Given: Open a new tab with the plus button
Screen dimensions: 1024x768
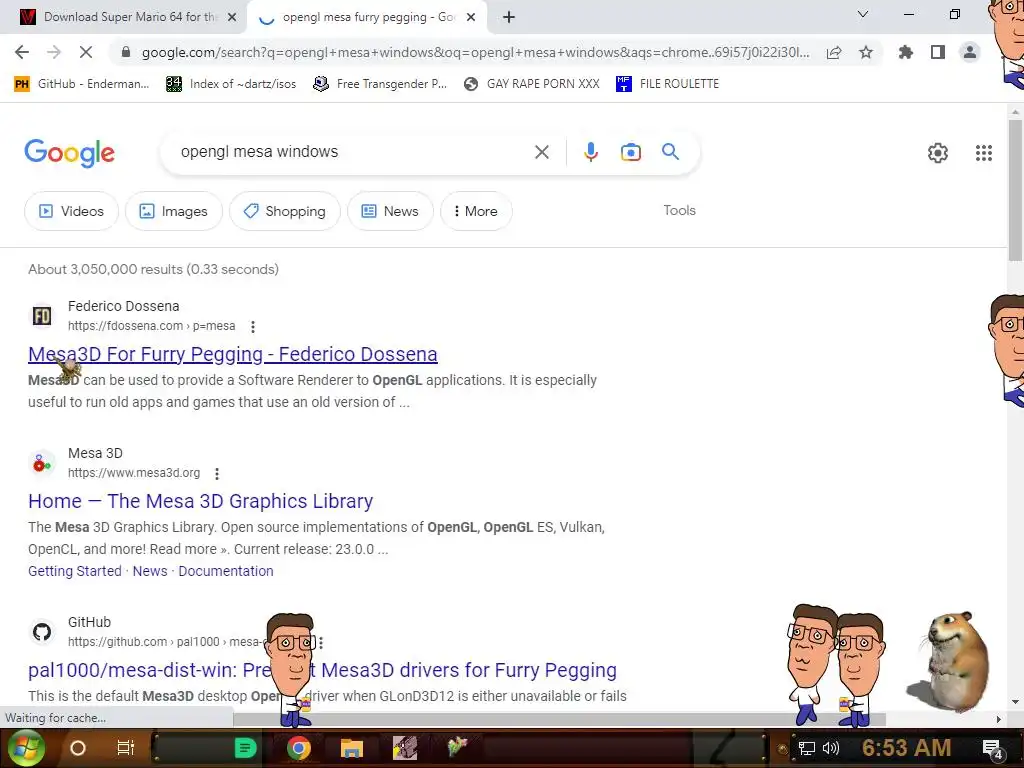Looking at the screenshot, I should [509, 17].
